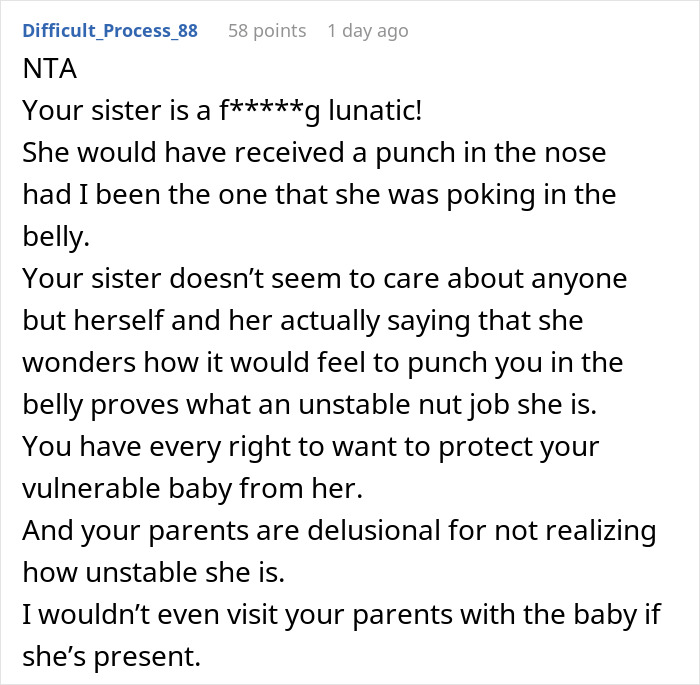Click the line starting "And your parents are"
Screen dimensions: 700x685
[x=339, y=529]
